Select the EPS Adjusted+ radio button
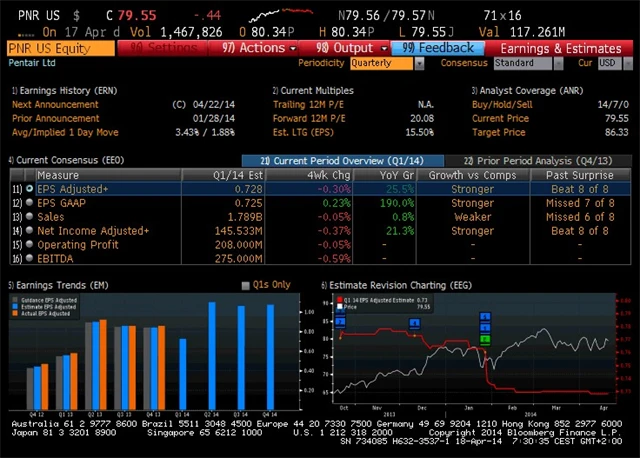The image size is (640, 458). point(29,188)
